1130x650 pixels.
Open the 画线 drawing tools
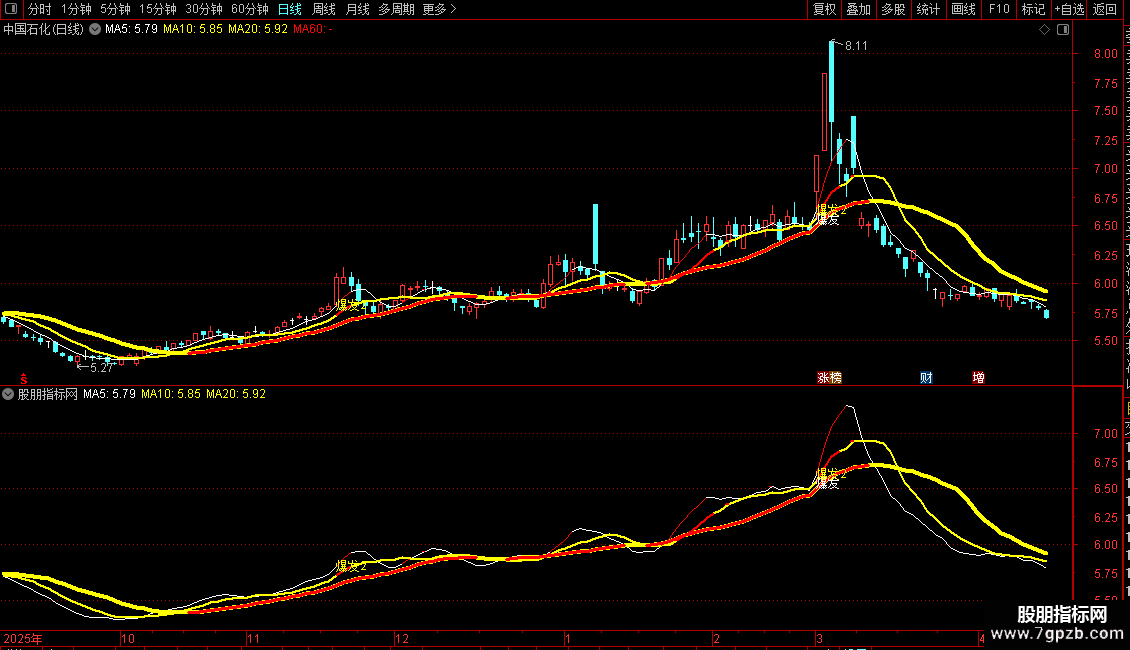click(964, 9)
